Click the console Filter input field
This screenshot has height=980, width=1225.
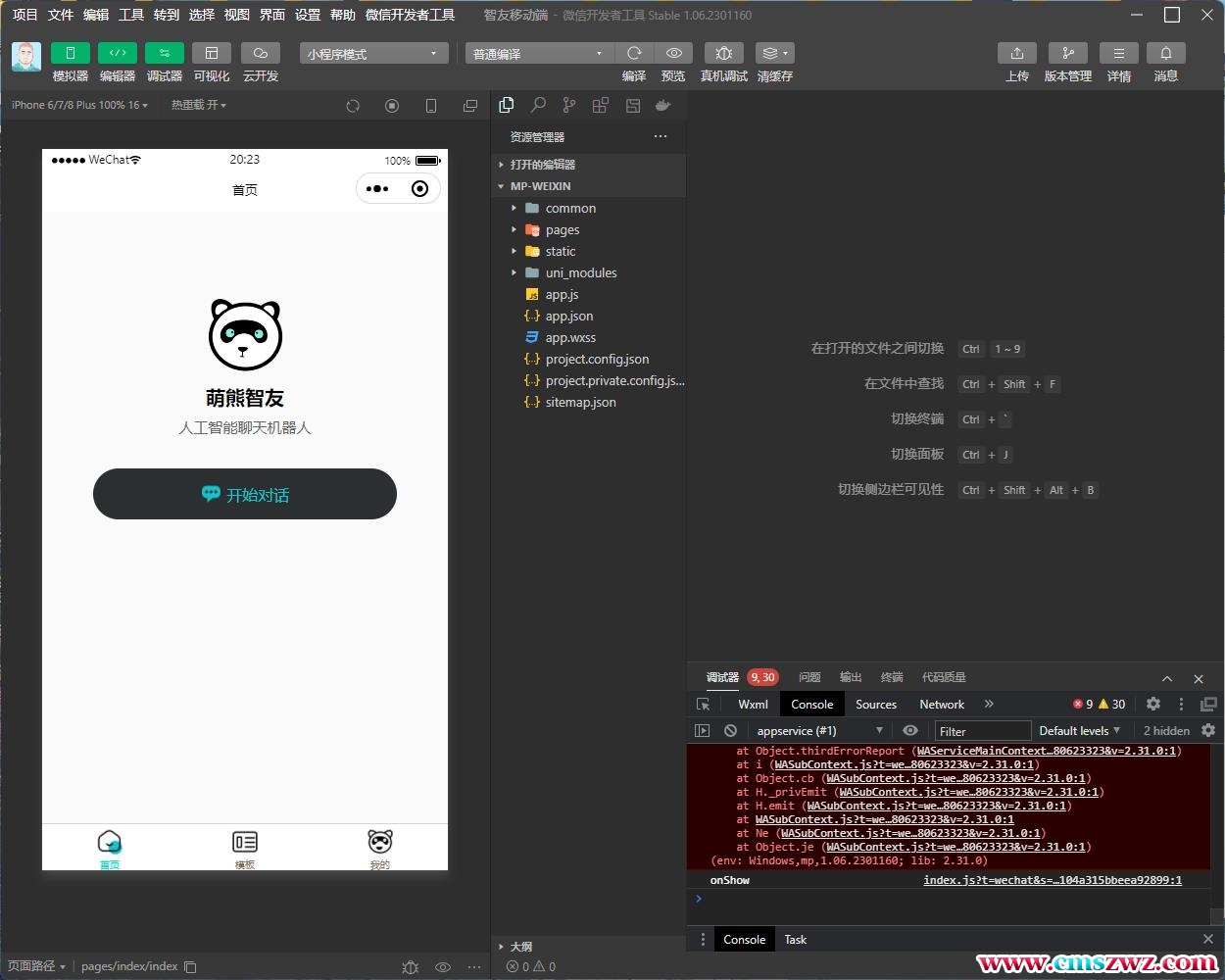[982, 731]
